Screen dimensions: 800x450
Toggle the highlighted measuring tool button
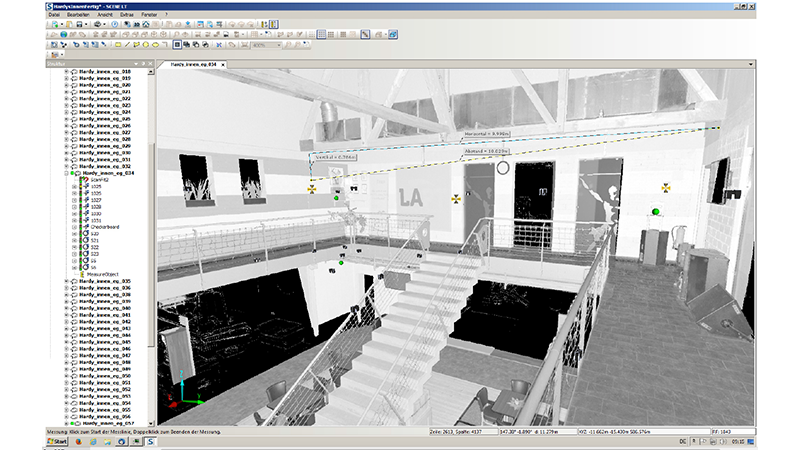pos(365,34)
